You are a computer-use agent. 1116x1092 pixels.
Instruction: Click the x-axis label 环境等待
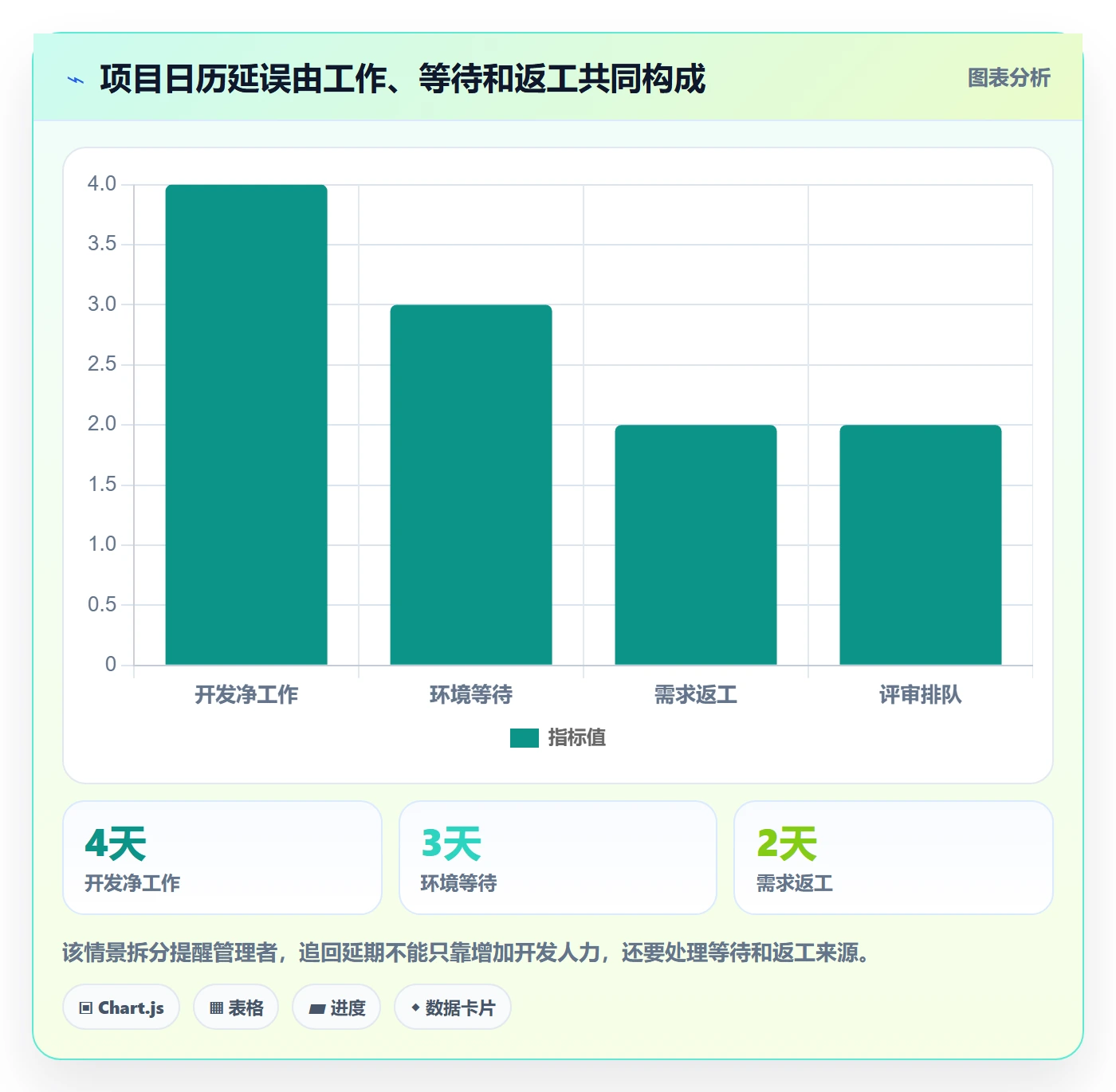(x=471, y=695)
